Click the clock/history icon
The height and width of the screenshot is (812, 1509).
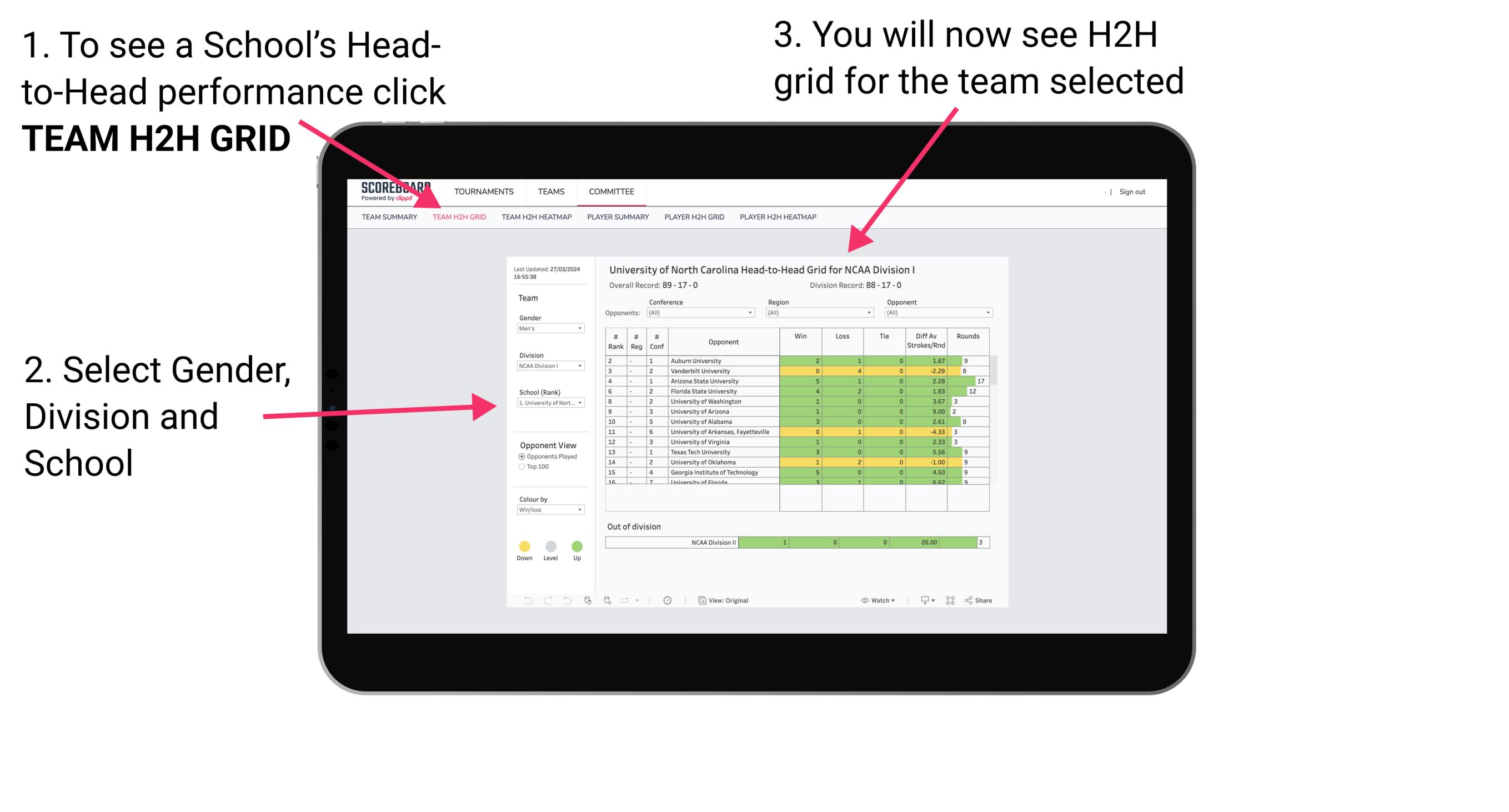(x=667, y=601)
